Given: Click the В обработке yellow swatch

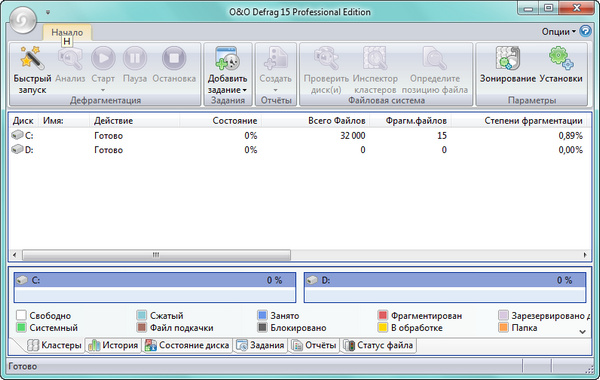Looking at the screenshot, I should pyautogui.click(x=383, y=328).
